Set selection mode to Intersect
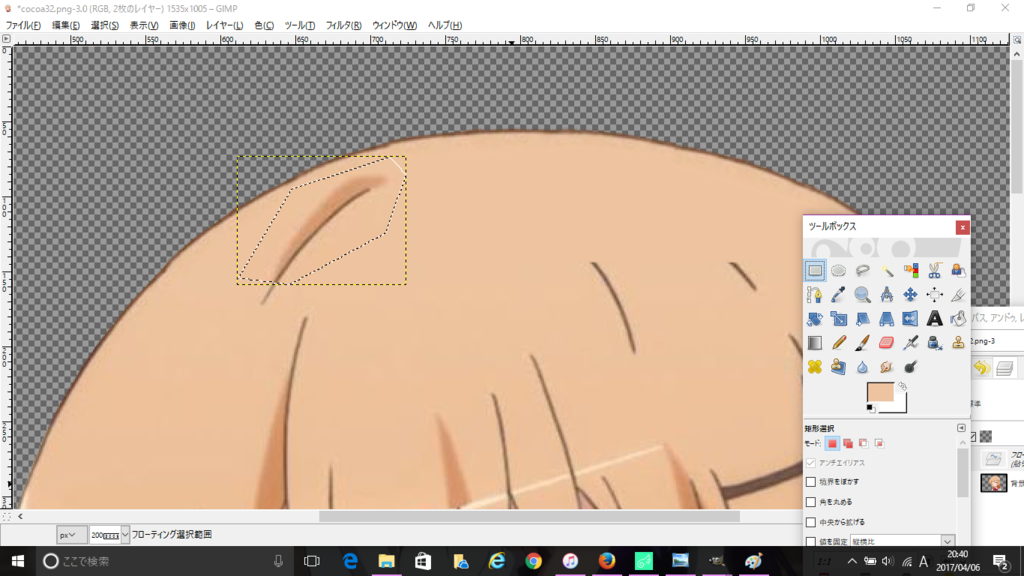 tap(879, 443)
